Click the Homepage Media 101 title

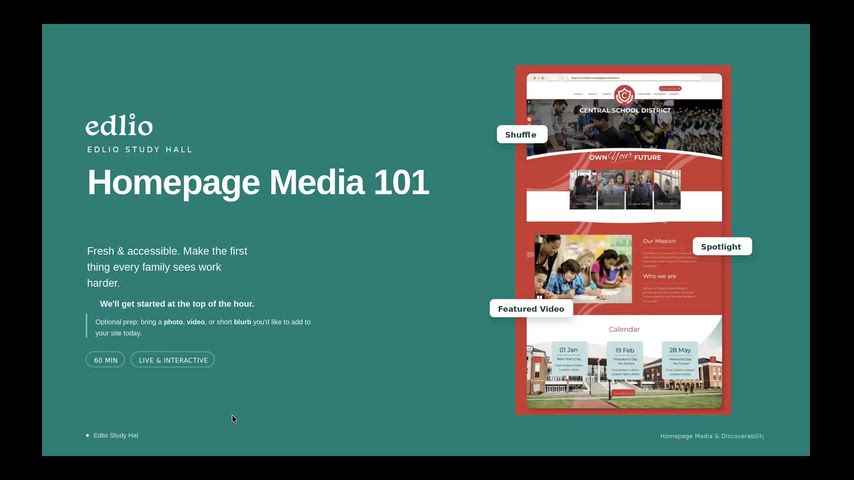pyautogui.click(x=258, y=182)
